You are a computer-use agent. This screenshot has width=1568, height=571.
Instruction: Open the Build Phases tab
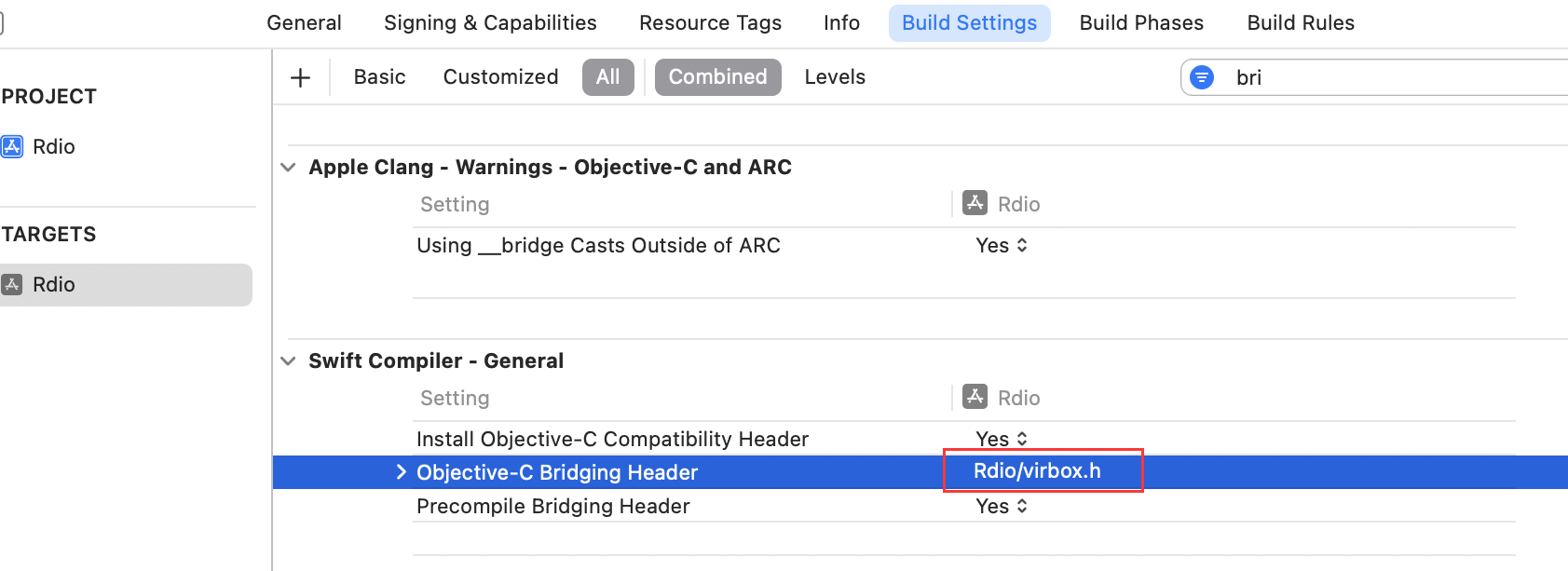(x=1141, y=23)
